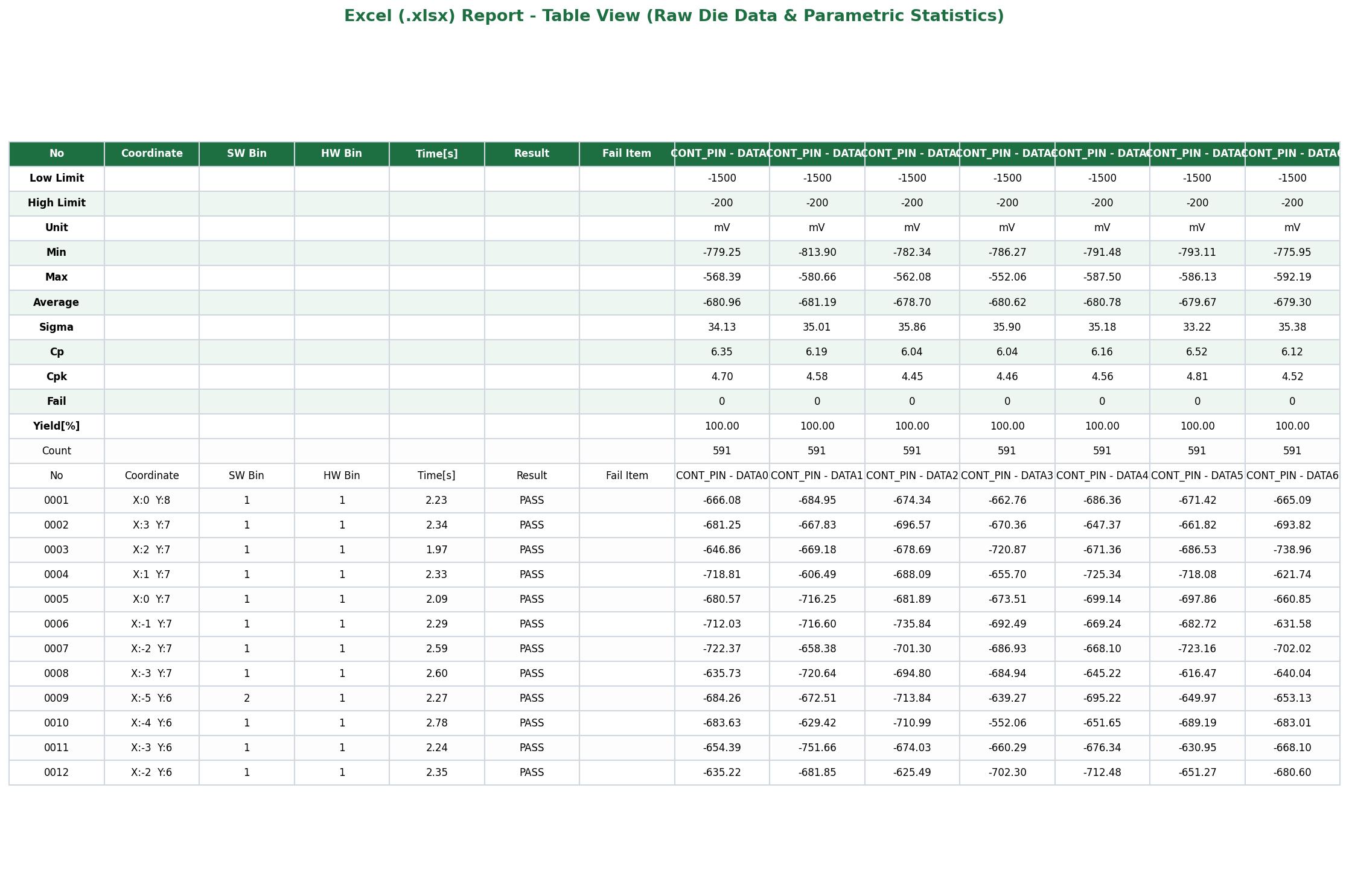This screenshot has width=1349, height=896.
Task: Click the 'Yield[%]' row label
Action: point(57,426)
